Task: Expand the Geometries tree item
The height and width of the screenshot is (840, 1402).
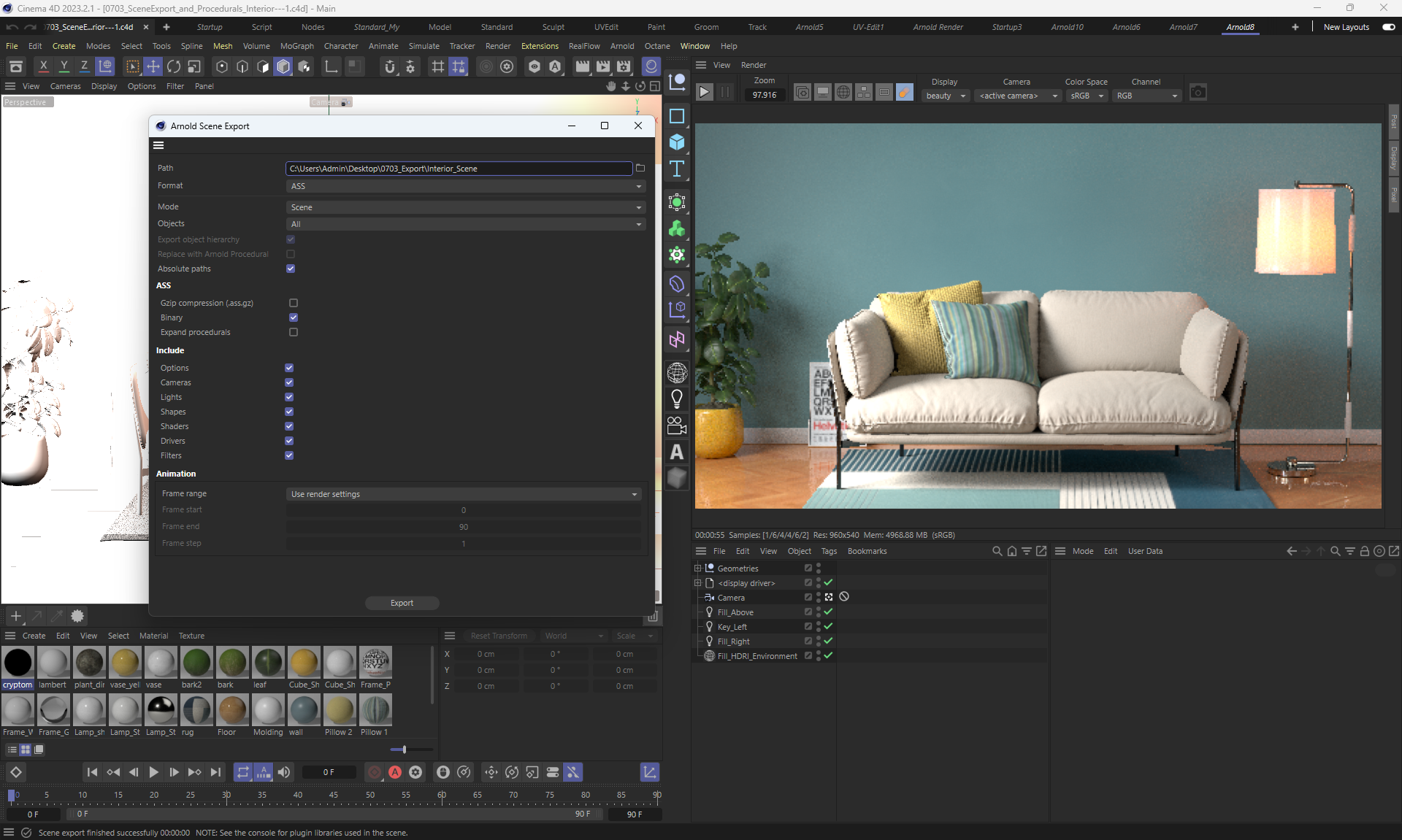Action: pos(697,569)
